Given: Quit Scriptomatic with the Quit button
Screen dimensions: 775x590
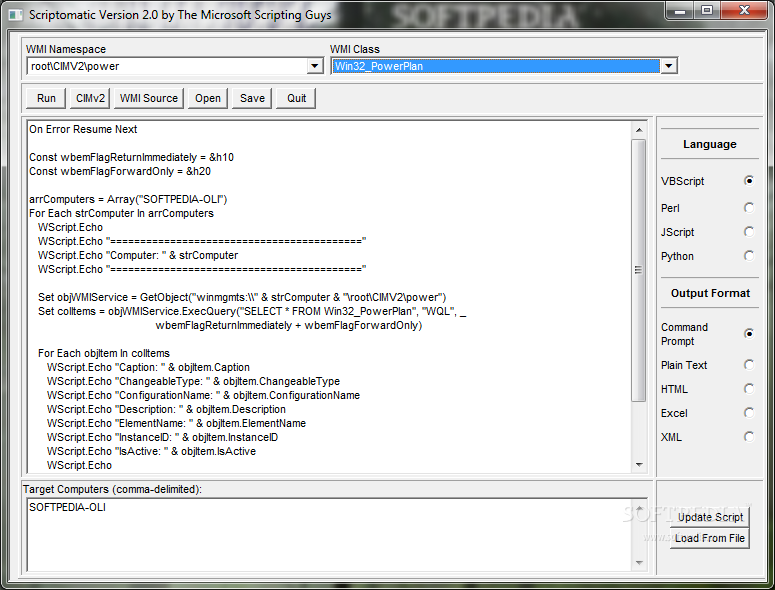Looking at the screenshot, I should [x=296, y=98].
